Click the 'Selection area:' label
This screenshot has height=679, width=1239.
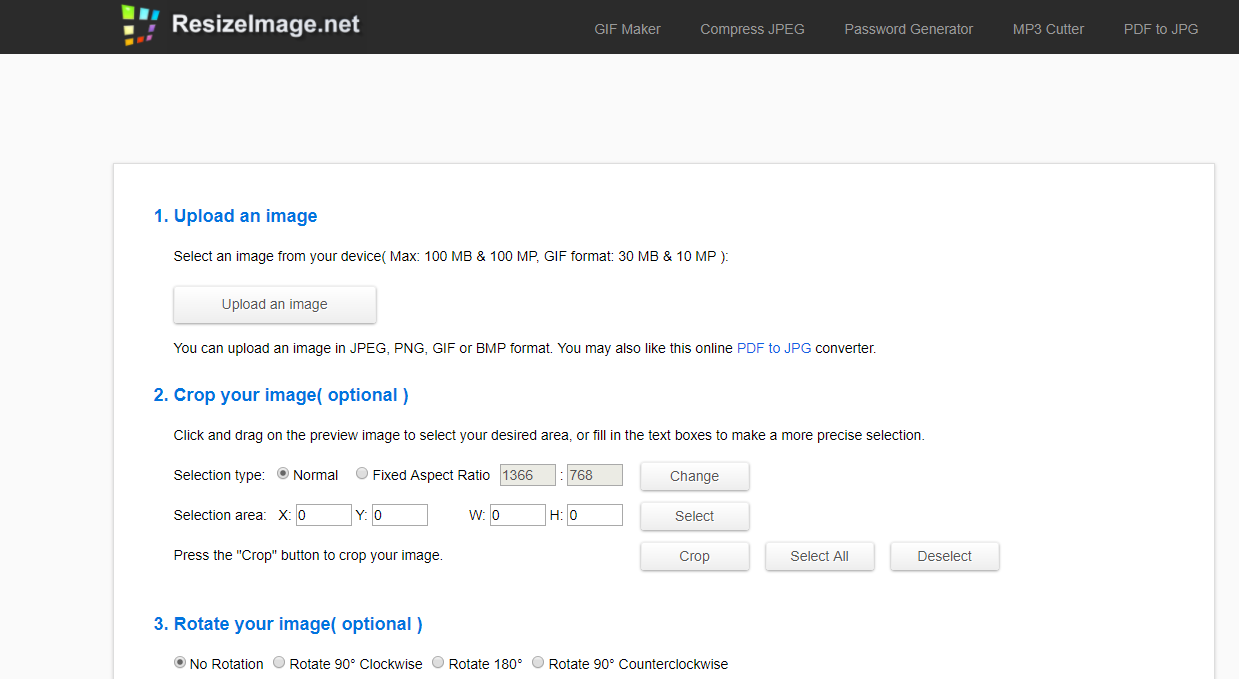coord(220,515)
